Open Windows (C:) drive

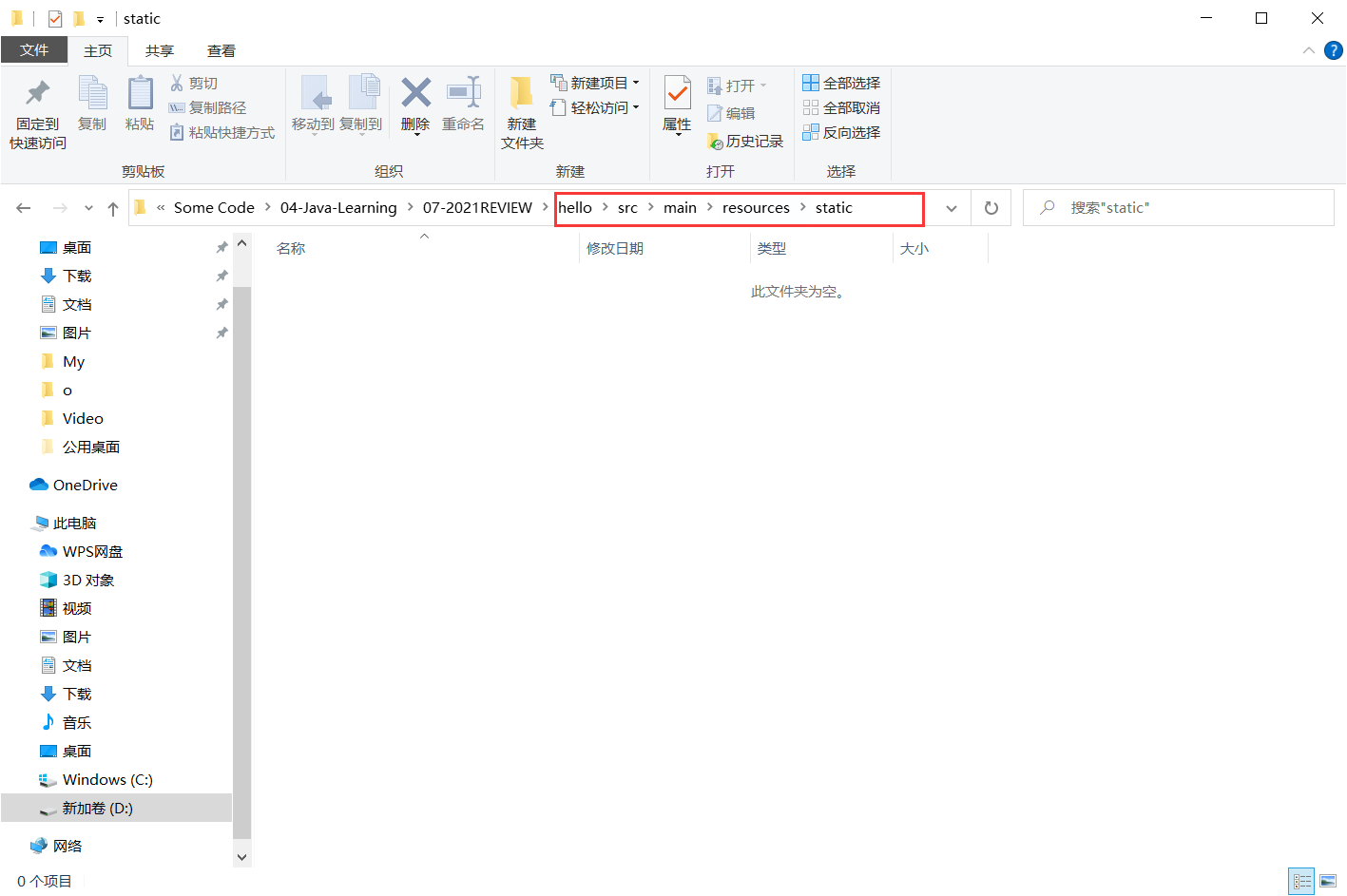click(96, 780)
